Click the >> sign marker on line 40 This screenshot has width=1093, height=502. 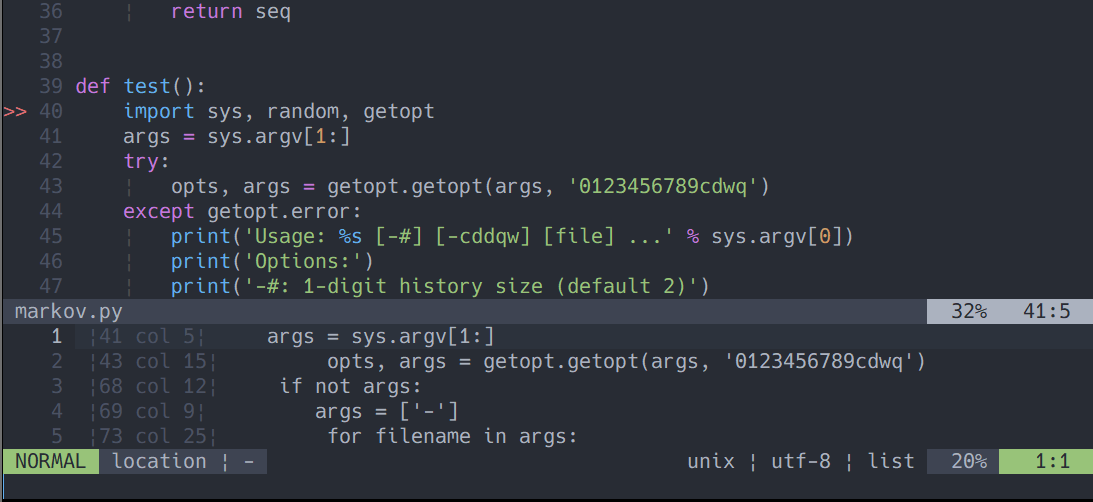(15, 112)
